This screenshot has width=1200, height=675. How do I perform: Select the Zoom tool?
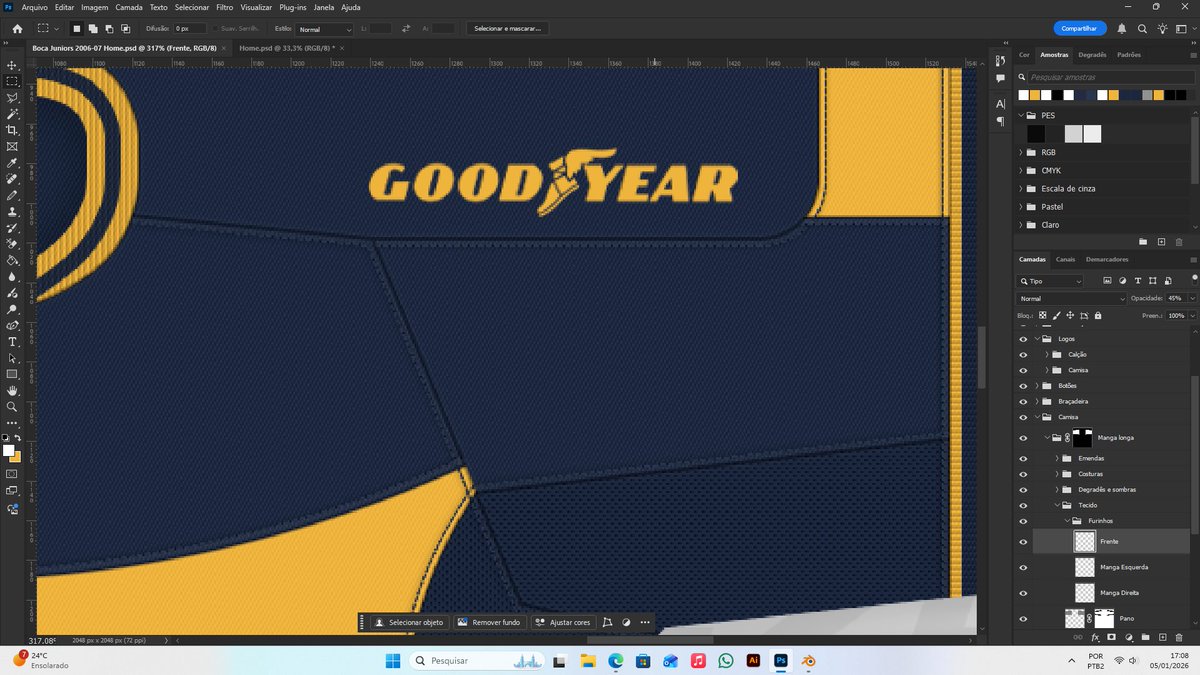click(12, 407)
